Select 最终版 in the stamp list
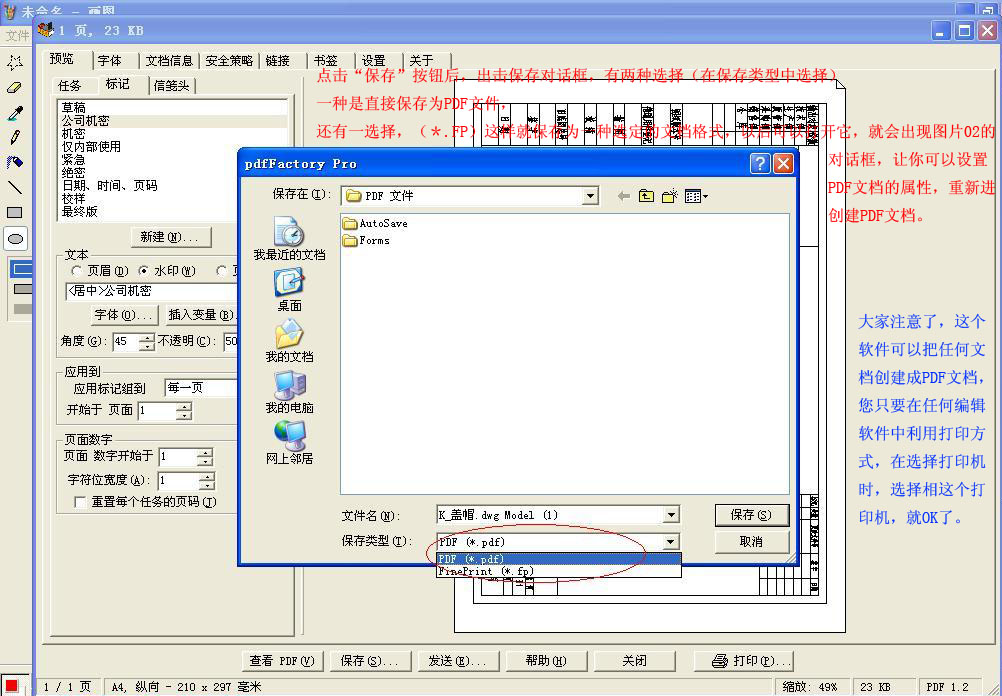Image resolution: width=1002 pixels, height=696 pixels. [171, 211]
